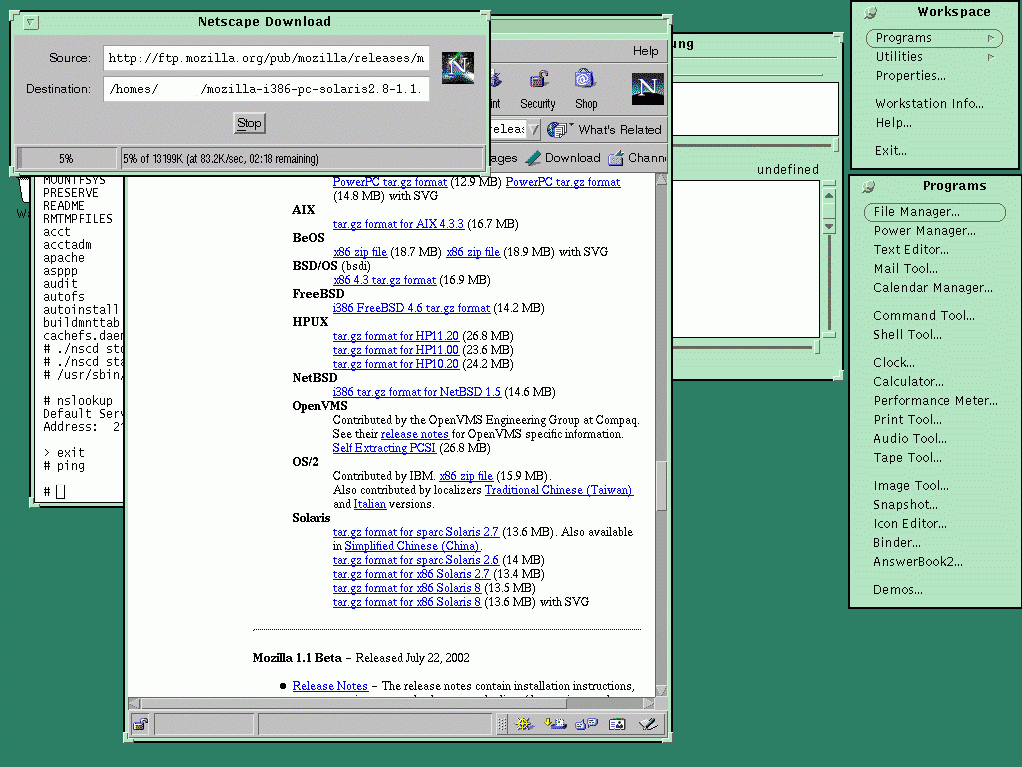Image resolution: width=1022 pixels, height=767 pixels.
Task: Click the browser's vertical scrollbar thumb
Action: coord(661,487)
